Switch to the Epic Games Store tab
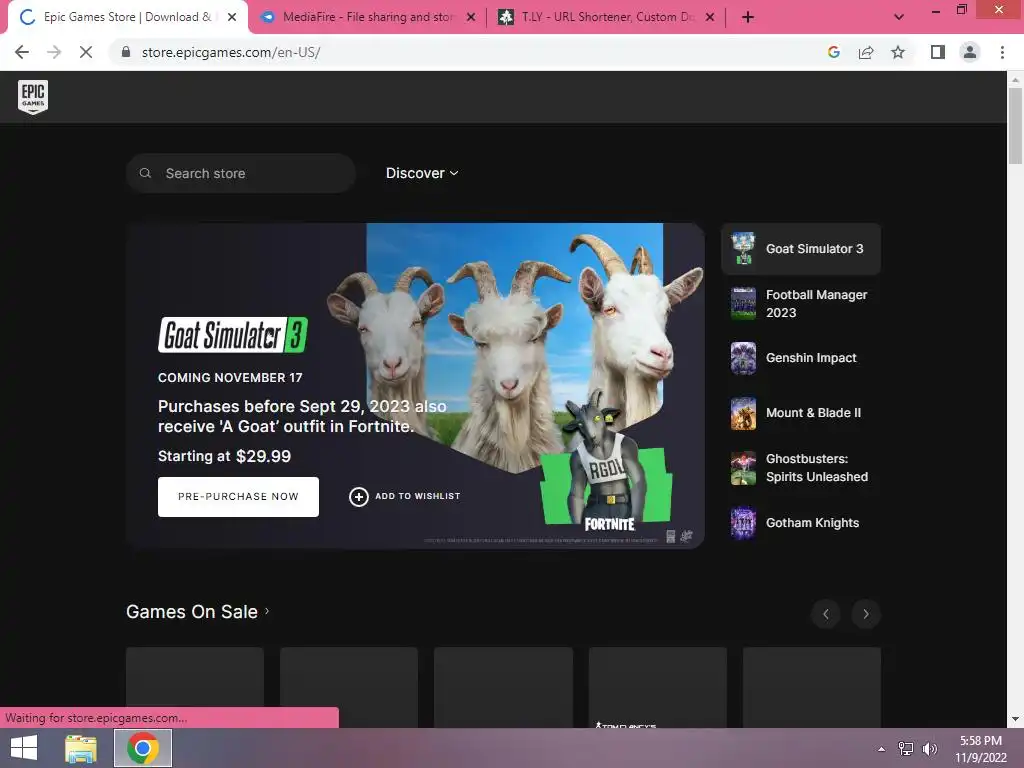 click(x=127, y=17)
